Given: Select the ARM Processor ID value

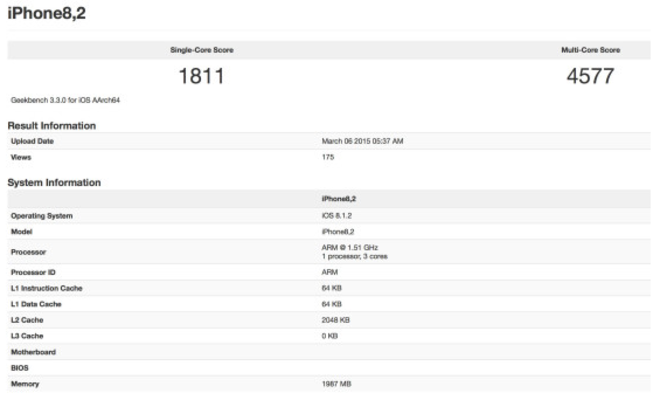Looking at the screenshot, I should tap(329, 272).
